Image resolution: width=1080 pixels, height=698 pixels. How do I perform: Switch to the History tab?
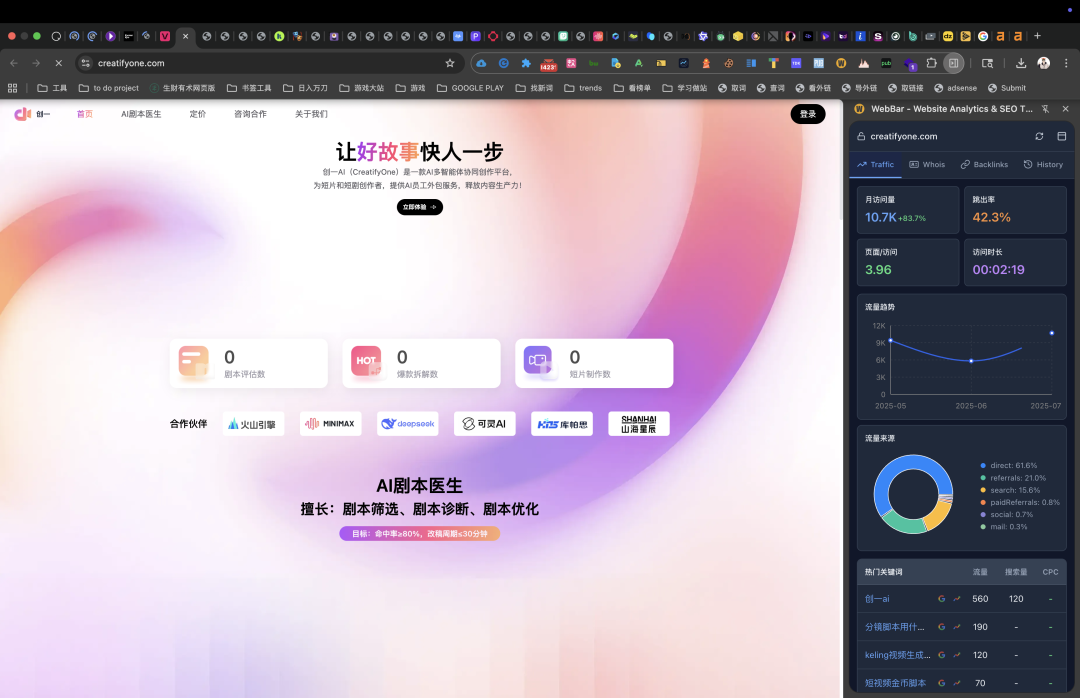pos(1043,165)
